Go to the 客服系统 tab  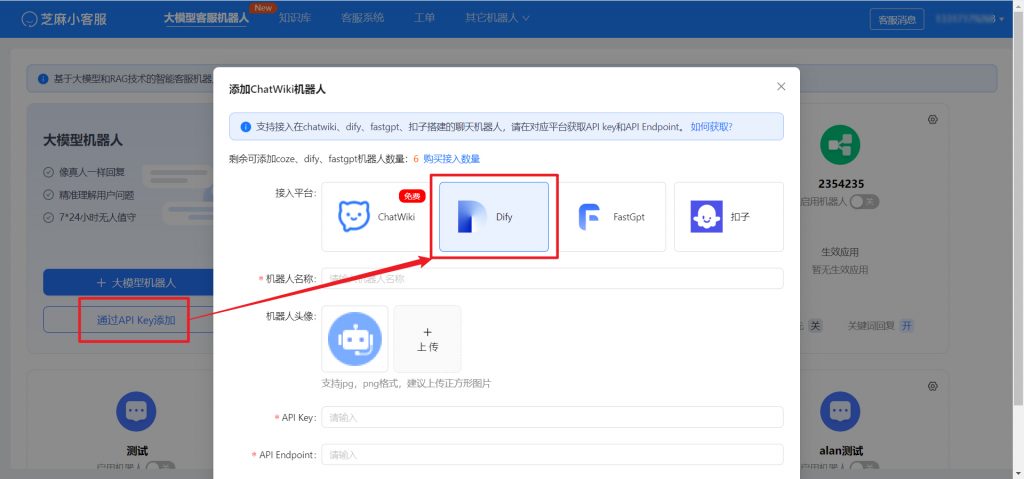coord(362,18)
